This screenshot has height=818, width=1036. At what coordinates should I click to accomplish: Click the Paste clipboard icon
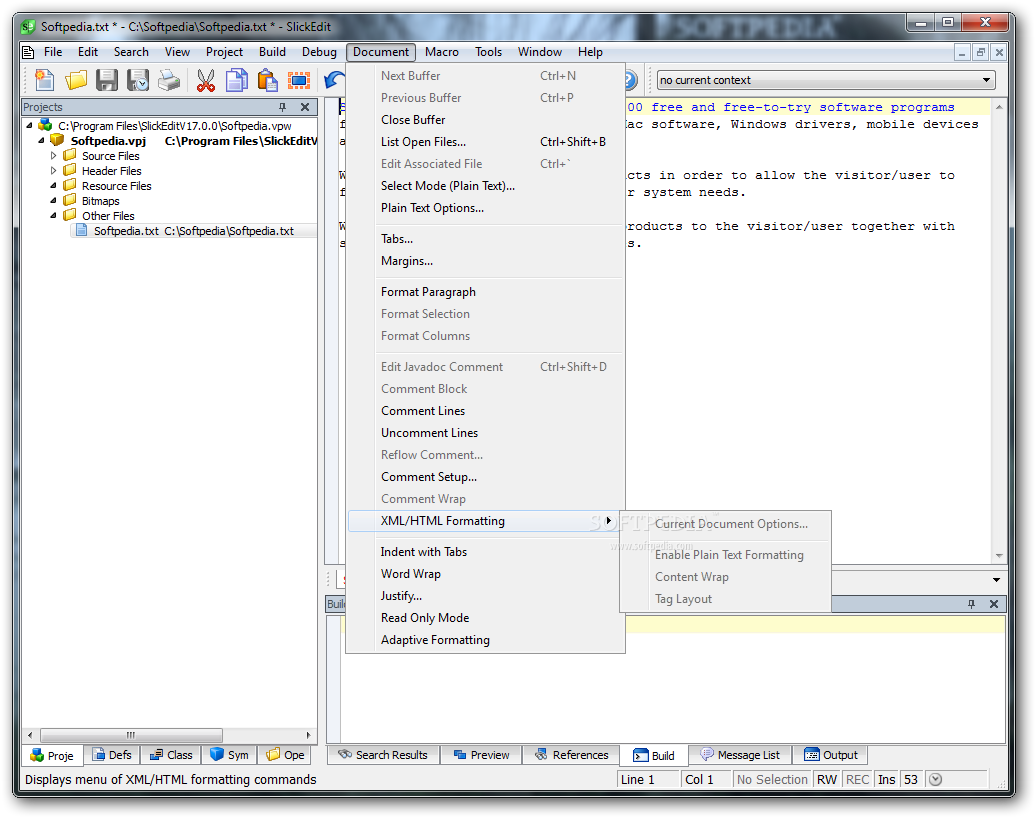pyautogui.click(x=268, y=80)
